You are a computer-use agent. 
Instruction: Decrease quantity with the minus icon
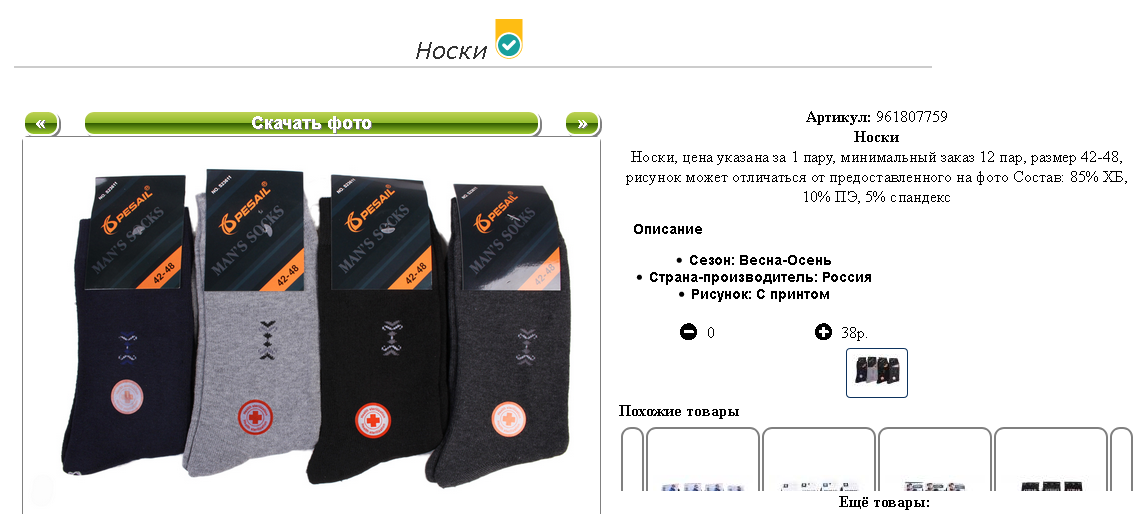pyautogui.click(x=688, y=333)
